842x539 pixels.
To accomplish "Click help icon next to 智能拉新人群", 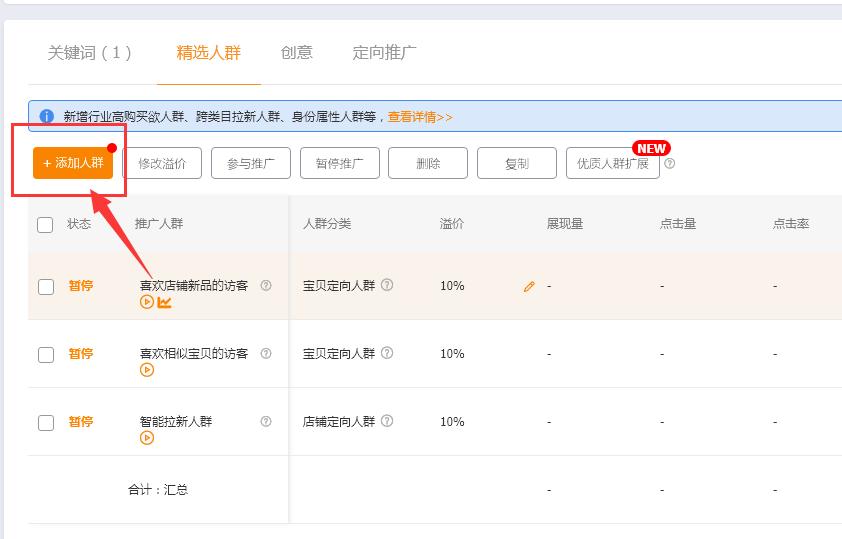I will pos(266,421).
